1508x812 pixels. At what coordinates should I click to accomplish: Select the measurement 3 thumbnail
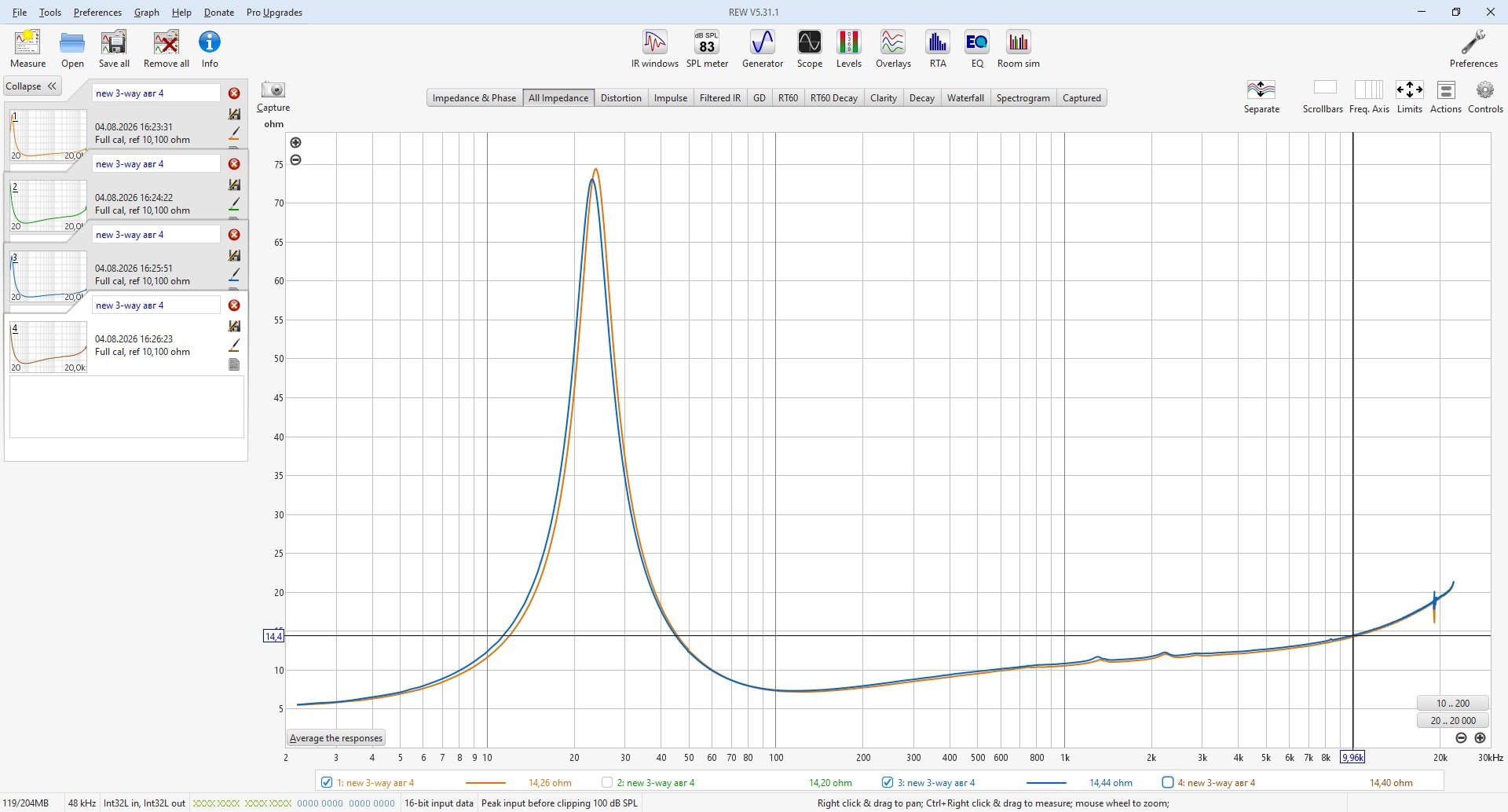coord(49,276)
